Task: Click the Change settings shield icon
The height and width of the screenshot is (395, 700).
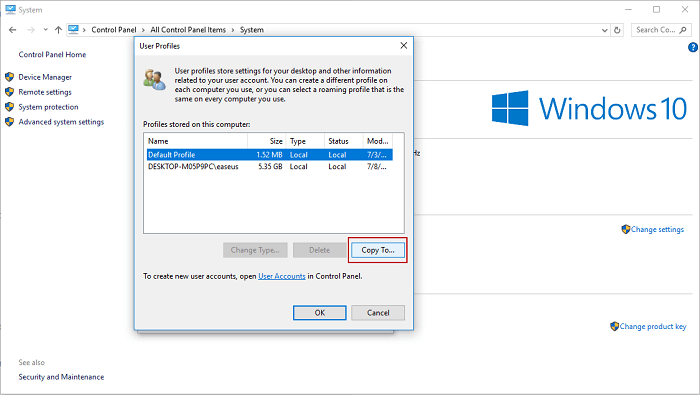Action: click(x=625, y=229)
